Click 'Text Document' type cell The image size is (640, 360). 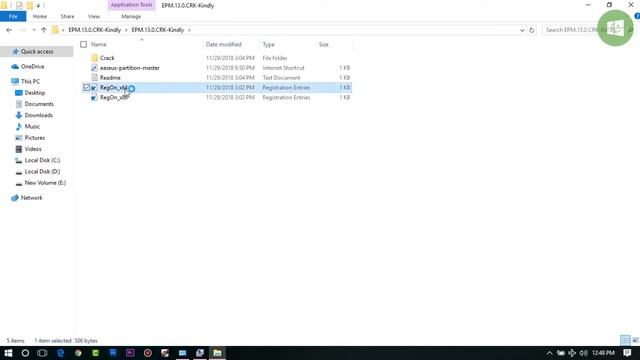tap(281, 78)
